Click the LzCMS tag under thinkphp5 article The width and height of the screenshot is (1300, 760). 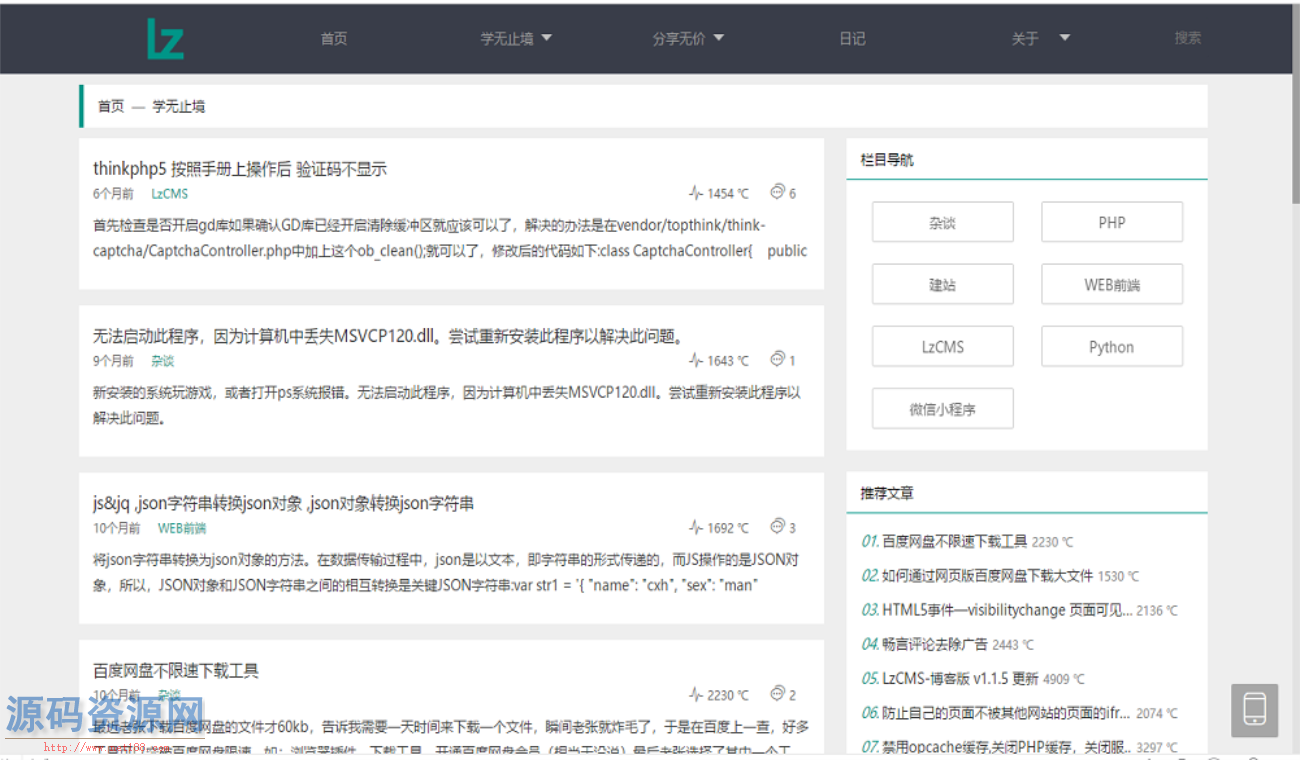pyautogui.click(x=169, y=193)
